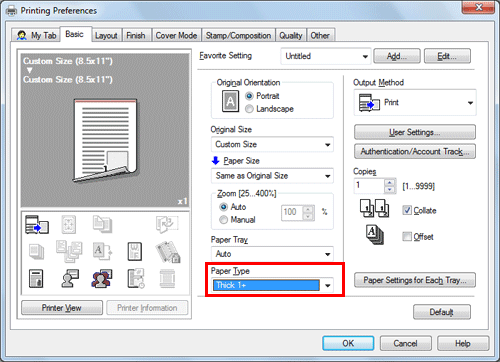Screen dimensions: 500x362
Task: Open Paper Tray dropdown set to Auto
Action: pyautogui.click(x=272, y=254)
